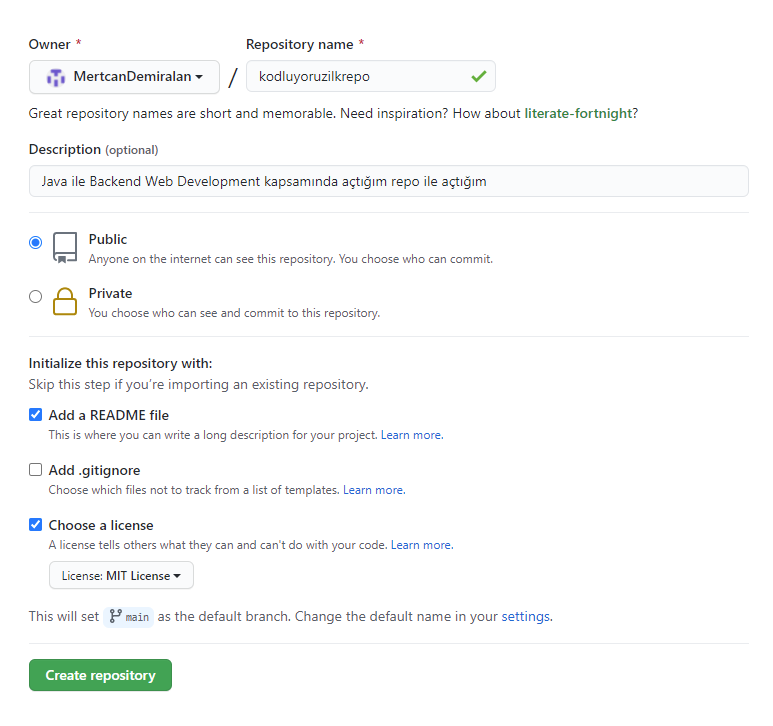Click the 'Description (optional)' label
The image size is (773, 726).
coord(94,149)
